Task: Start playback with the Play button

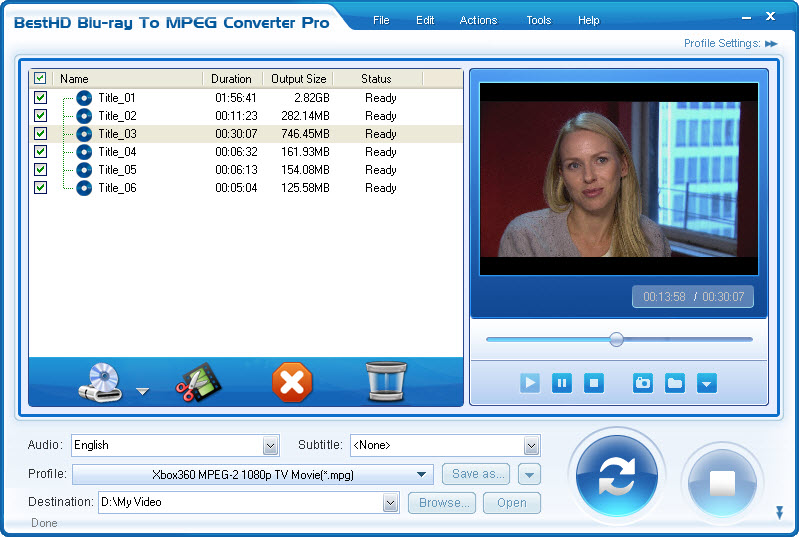Action: [530, 383]
